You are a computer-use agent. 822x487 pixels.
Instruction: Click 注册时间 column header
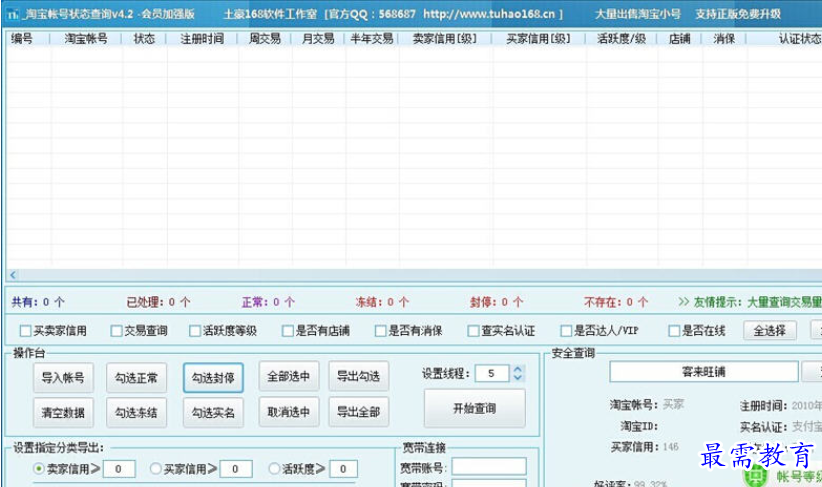point(202,38)
